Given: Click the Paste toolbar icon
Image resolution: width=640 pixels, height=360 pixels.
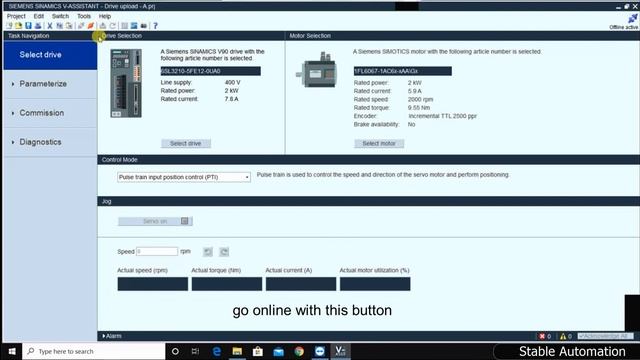Looking at the screenshot, I should pyautogui.click(x=69, y=26).
